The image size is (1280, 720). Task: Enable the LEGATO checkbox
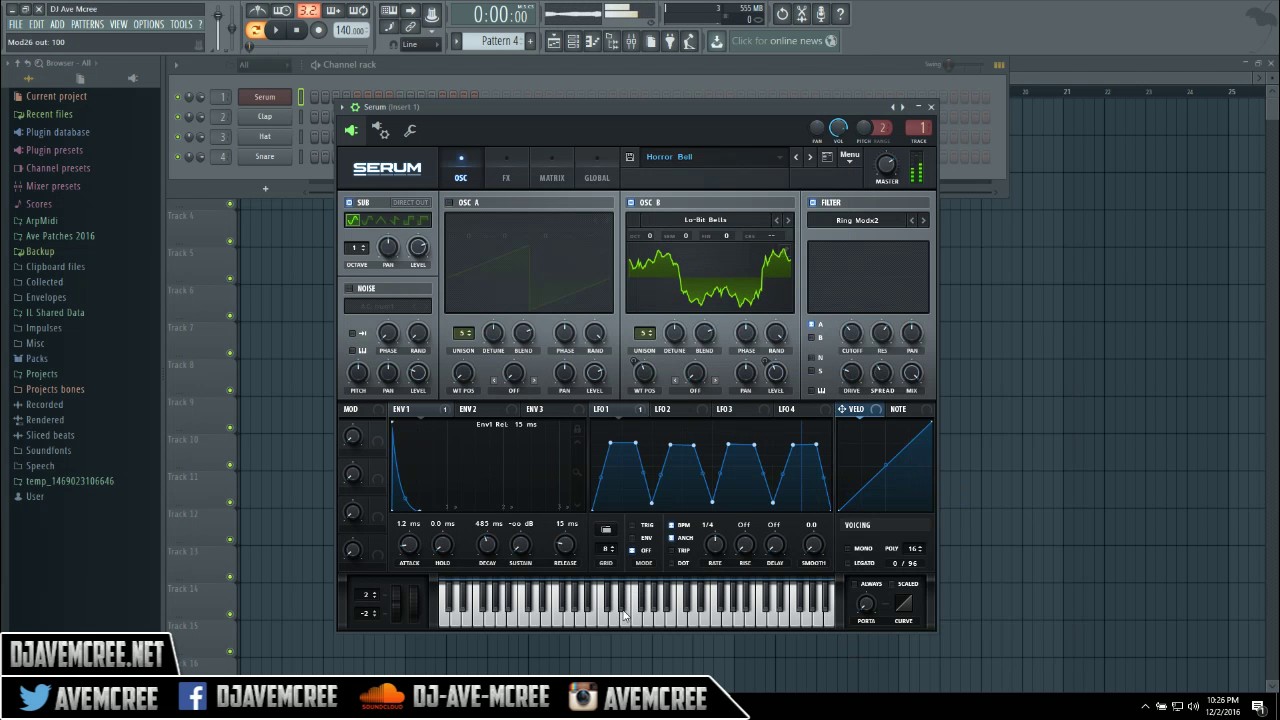pos(848,563)
